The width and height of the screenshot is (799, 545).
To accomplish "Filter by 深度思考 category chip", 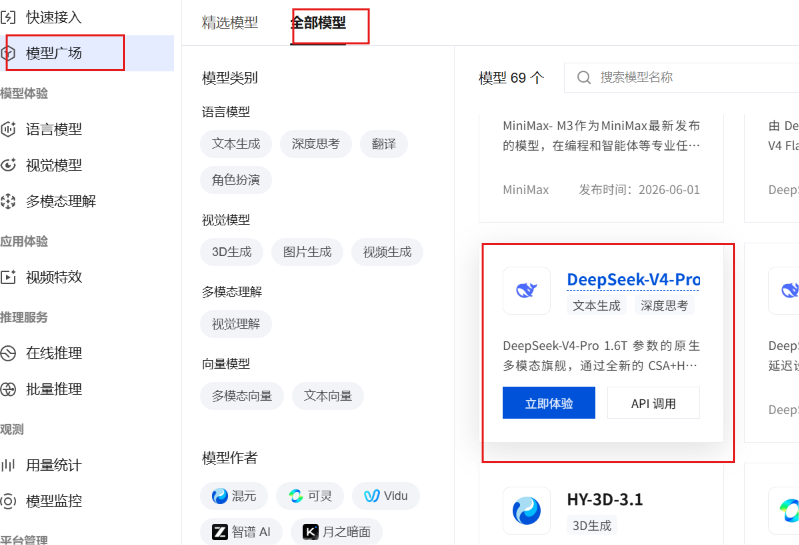I will pyautogui.click(x=316, y=144).
